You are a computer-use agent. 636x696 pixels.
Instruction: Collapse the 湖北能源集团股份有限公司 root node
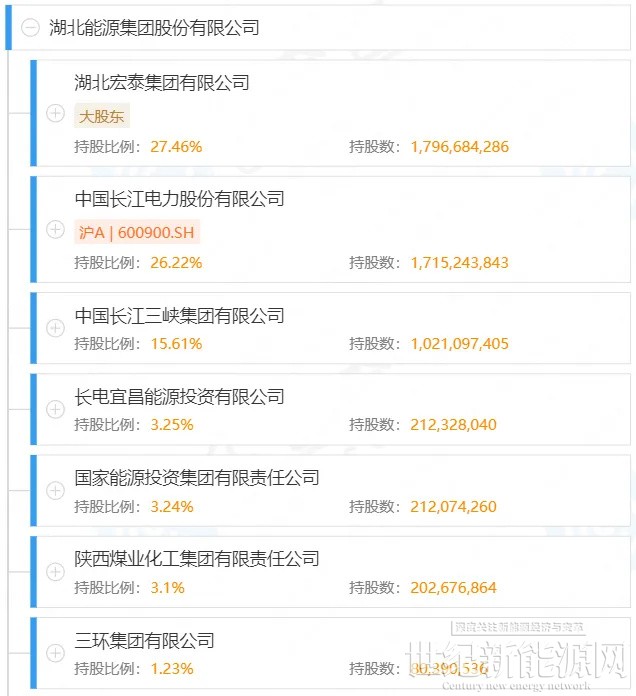31,28
